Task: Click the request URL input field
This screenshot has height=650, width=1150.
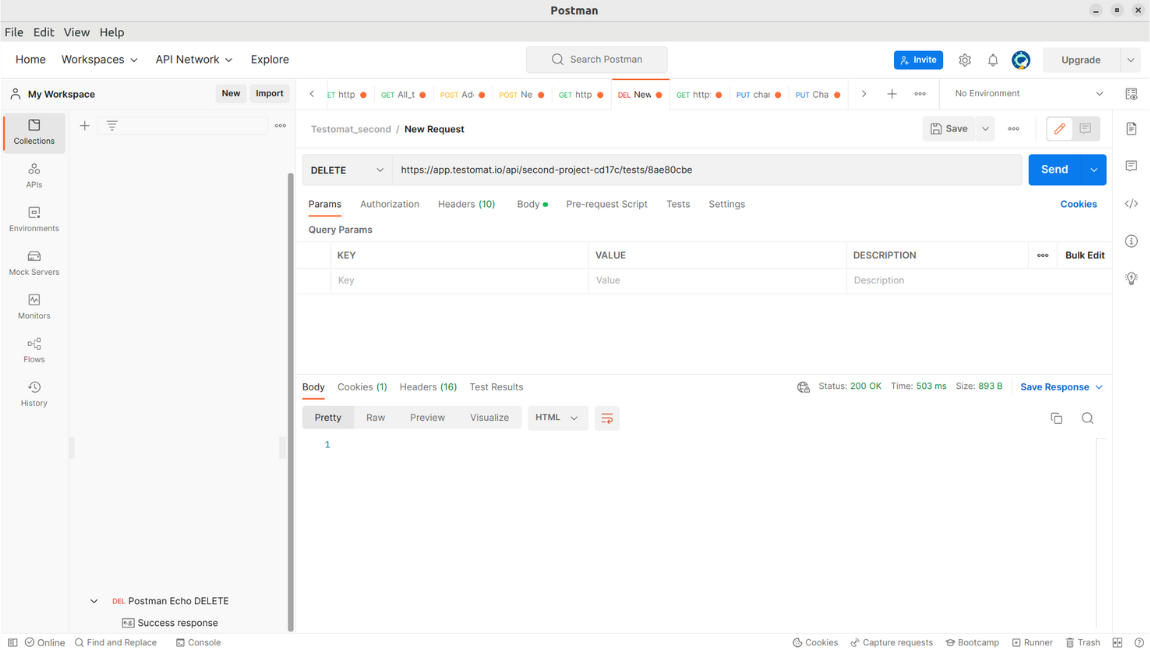Action: click(706, 170)
